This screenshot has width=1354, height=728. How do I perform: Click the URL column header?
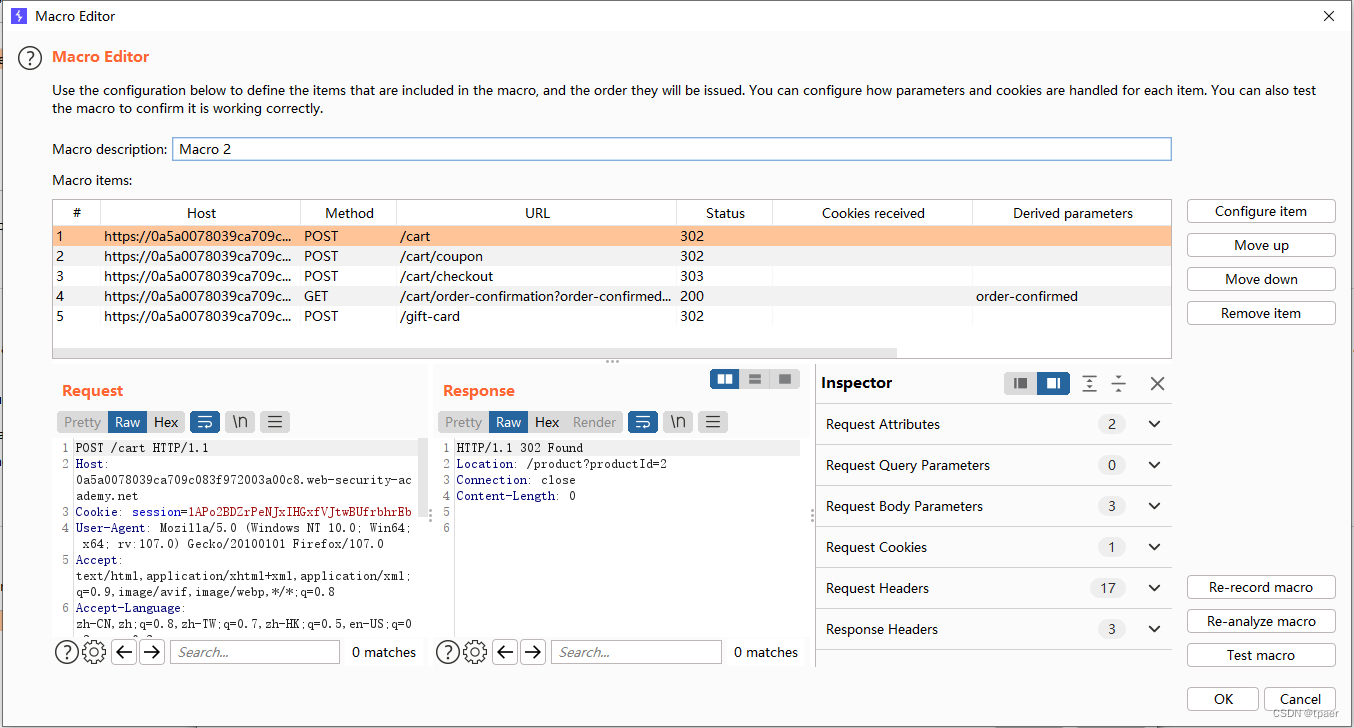(537, 213)
